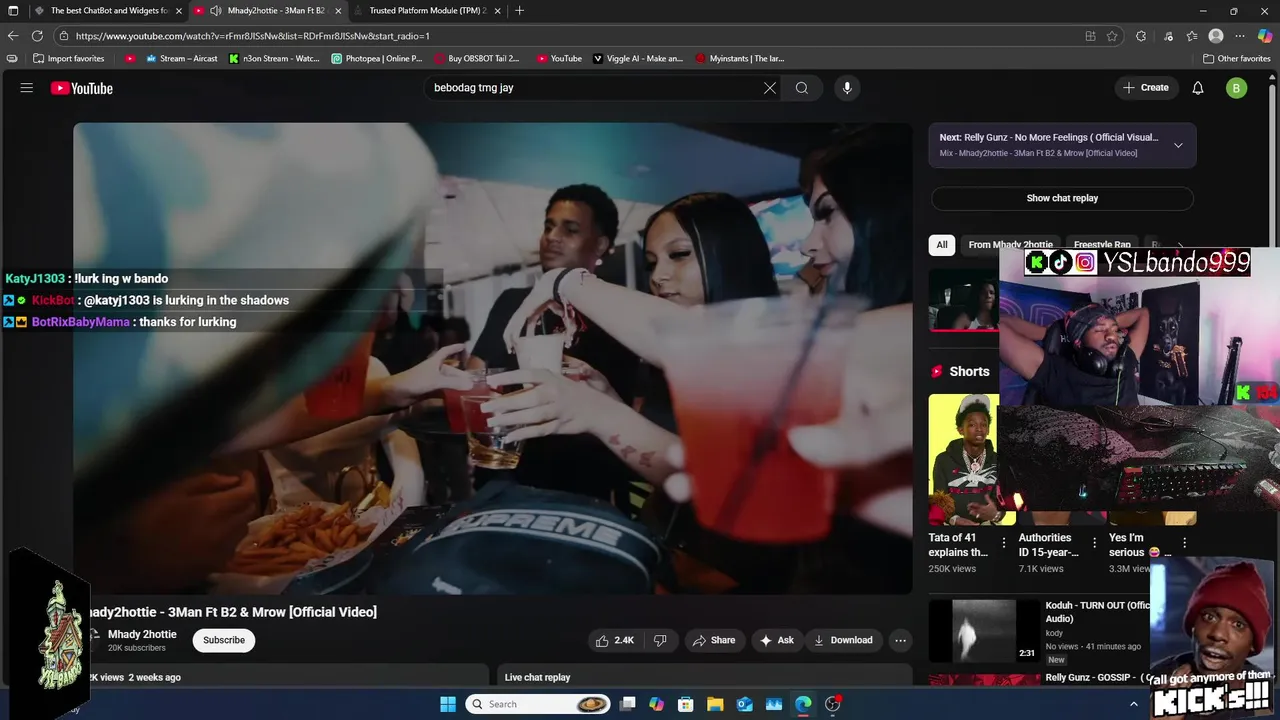Reload the page with refresh icon

[37, 36]
